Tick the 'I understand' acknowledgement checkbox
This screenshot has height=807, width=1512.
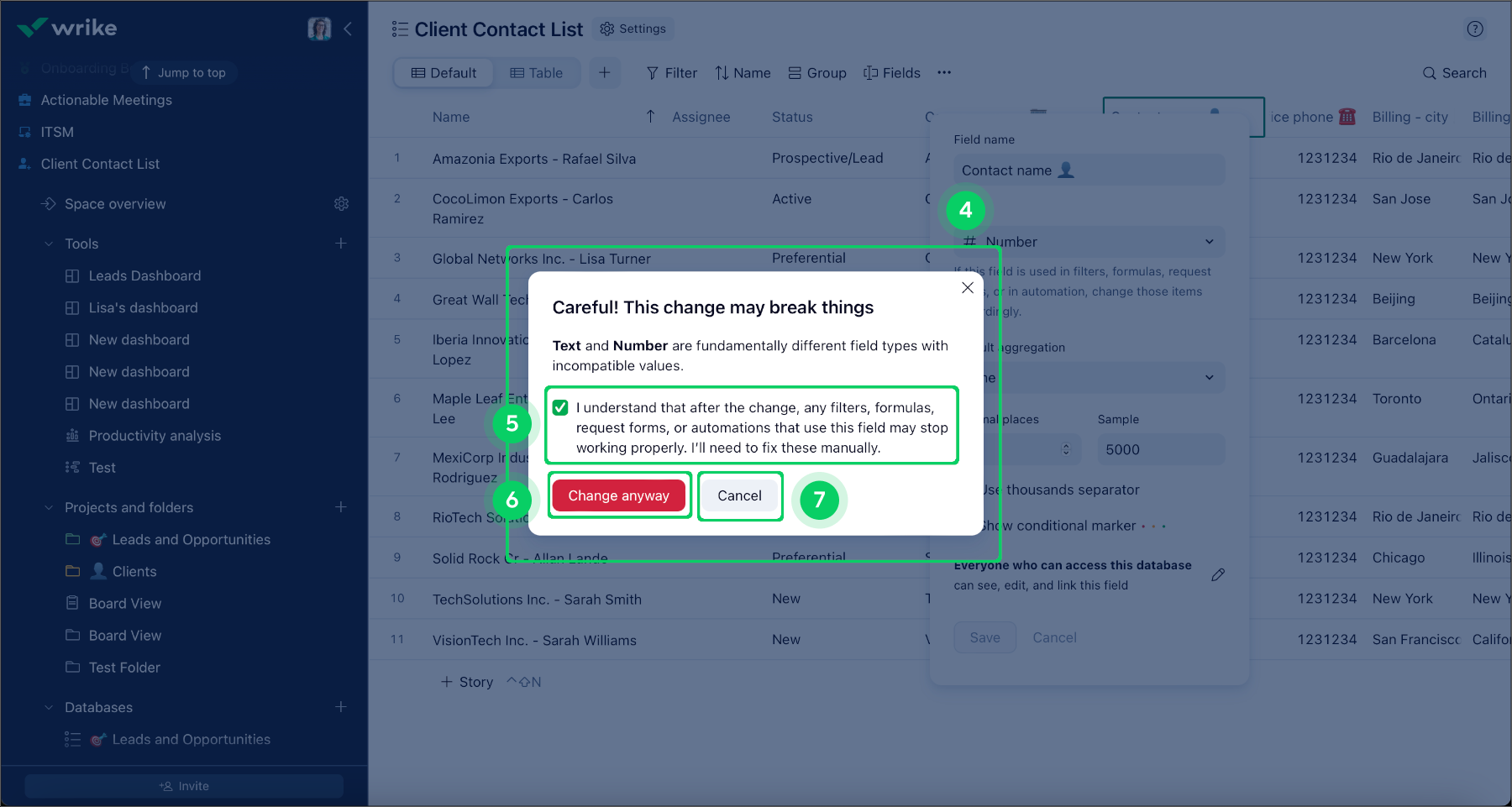pos(560,408)
